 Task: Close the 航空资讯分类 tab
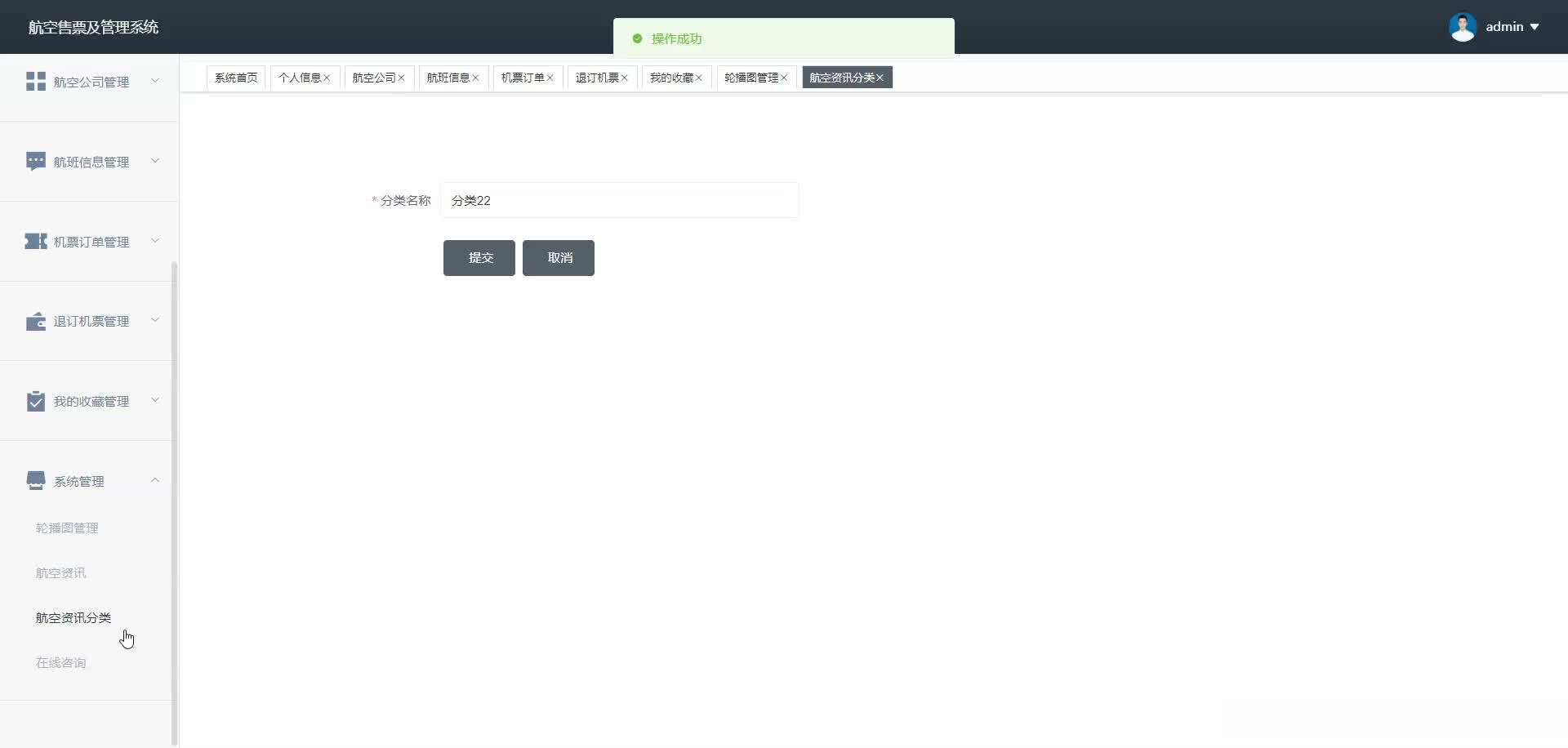tap(880, 78)
